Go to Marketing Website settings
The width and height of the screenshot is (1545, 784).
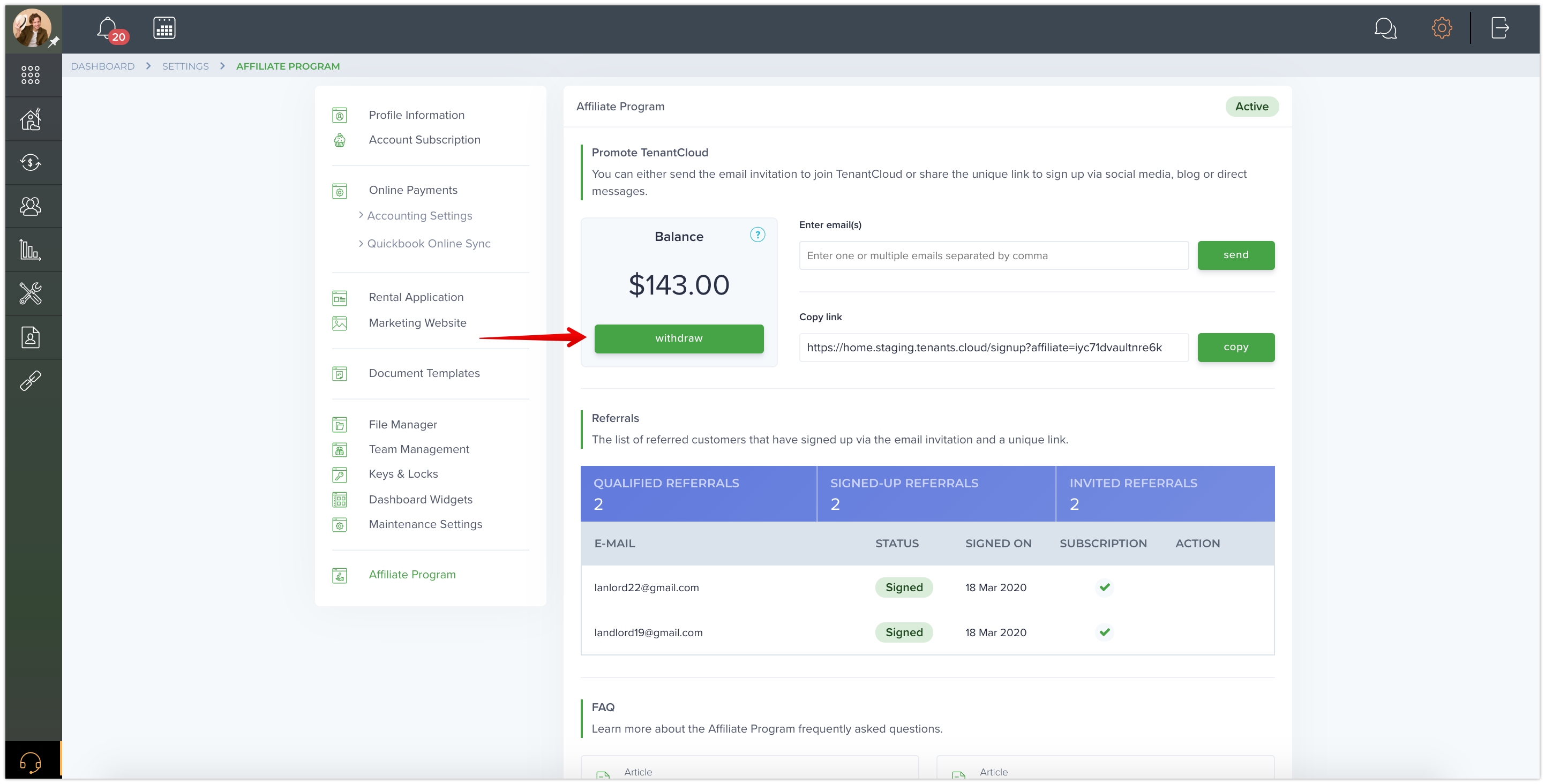[x=417, y=322]
